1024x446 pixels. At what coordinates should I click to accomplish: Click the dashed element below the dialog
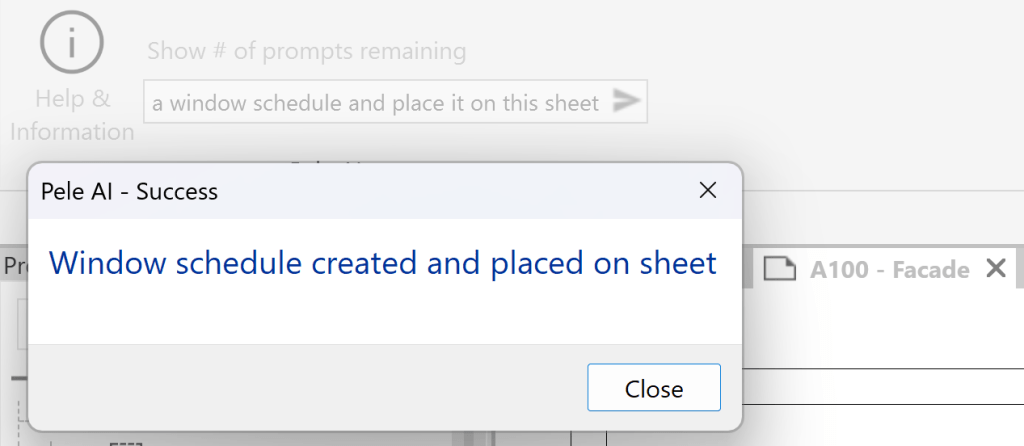point(125,441)
